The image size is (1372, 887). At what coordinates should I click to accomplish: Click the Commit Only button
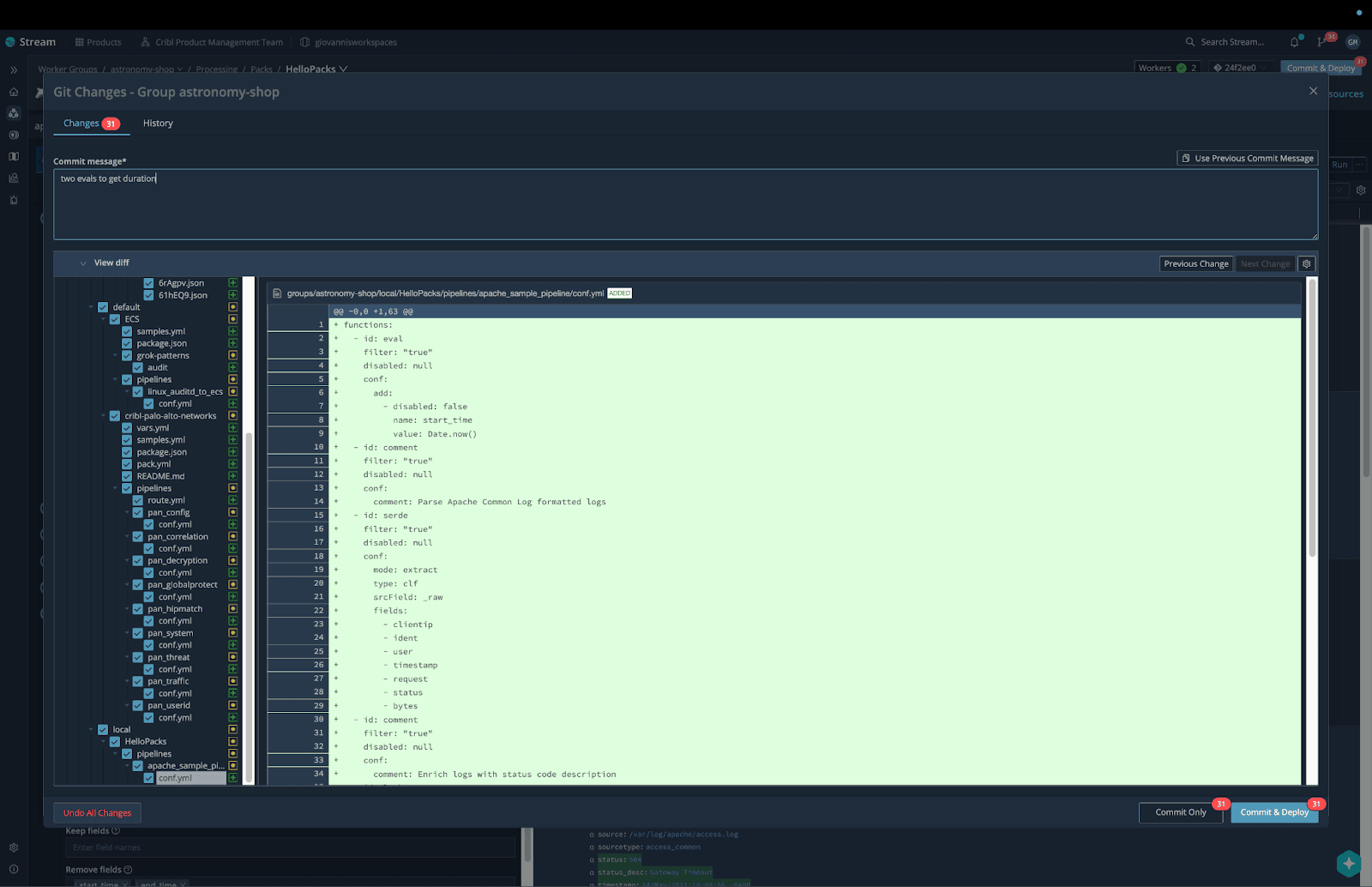coord(1180,812)
